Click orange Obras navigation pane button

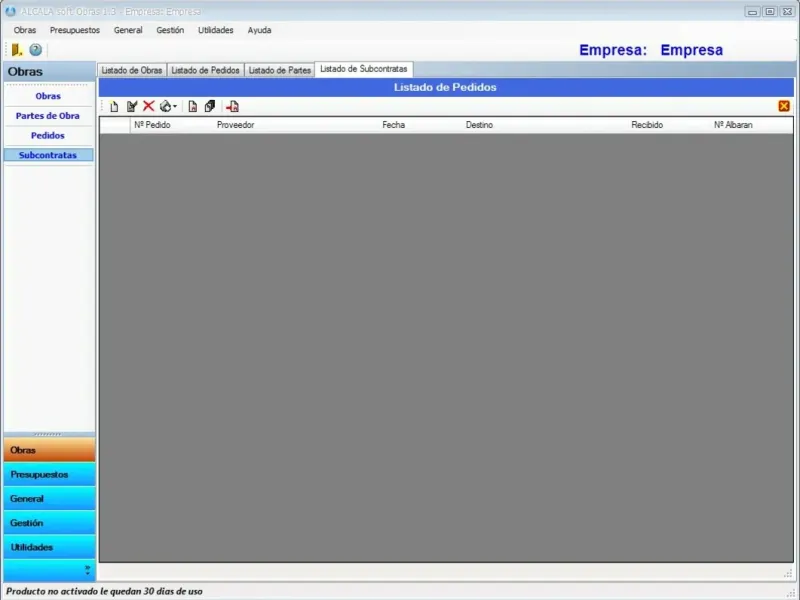pos(49,450)
